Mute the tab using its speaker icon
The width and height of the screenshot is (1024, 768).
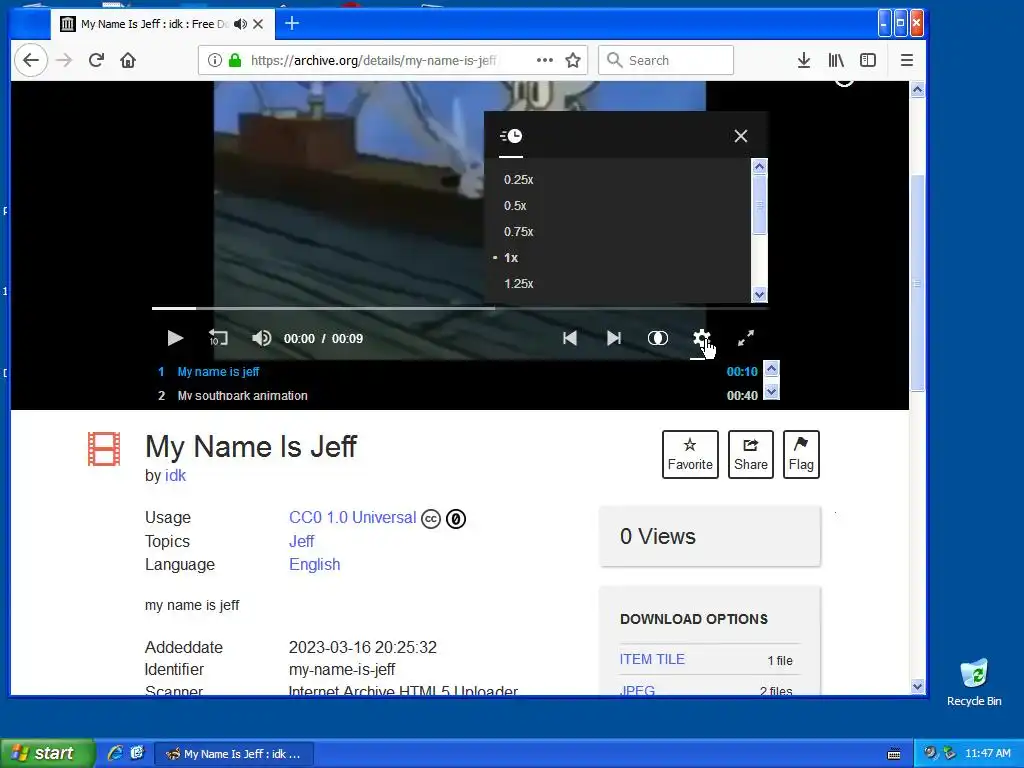[240, 24]
